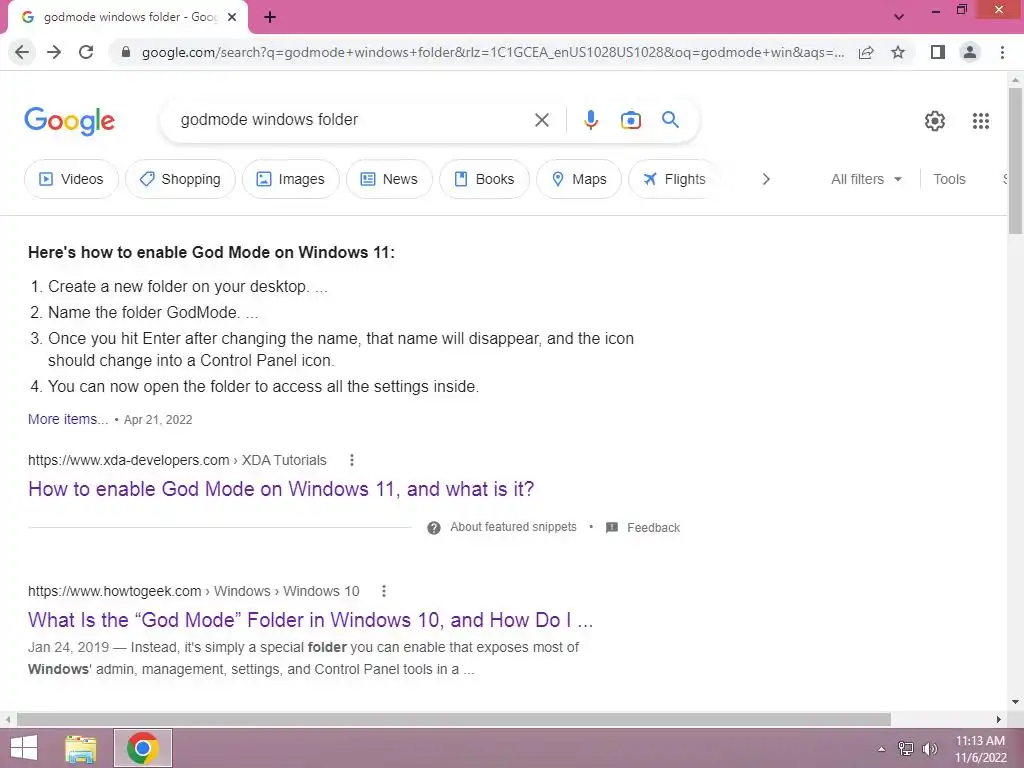Image resolution: width=1024 pixels, height=768 pixels.
Task: Switch to Flights results
Action: pos(674,179)
